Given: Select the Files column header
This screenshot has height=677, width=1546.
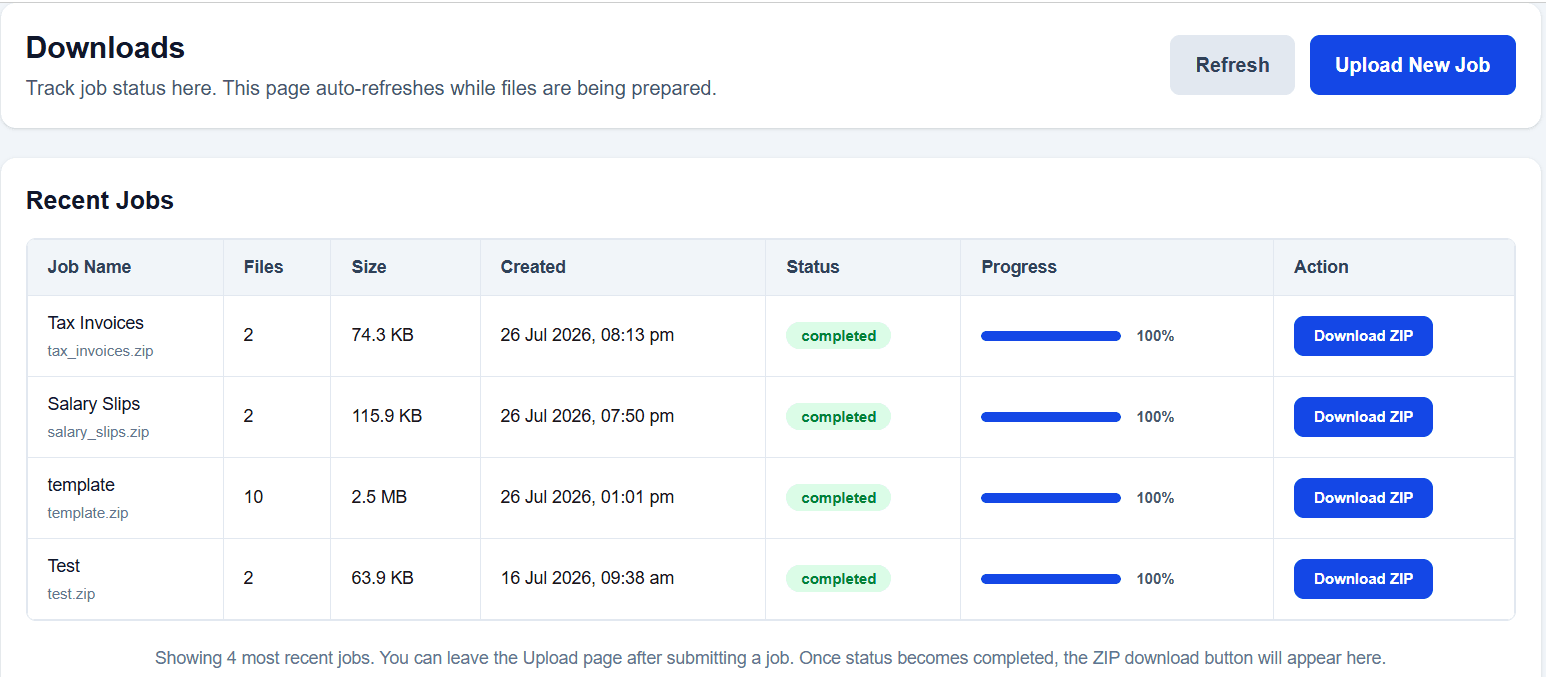Looking at the screenshot, I should pyautogui.click(x=263, y=267).
